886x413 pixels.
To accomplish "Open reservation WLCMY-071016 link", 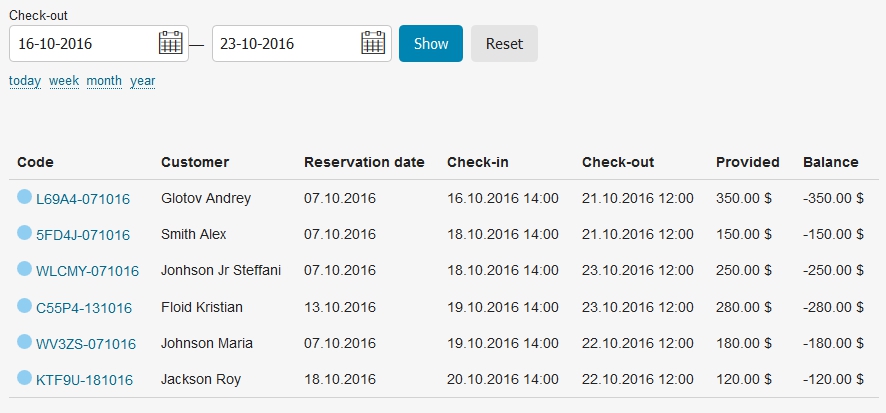I will point(88,271).
